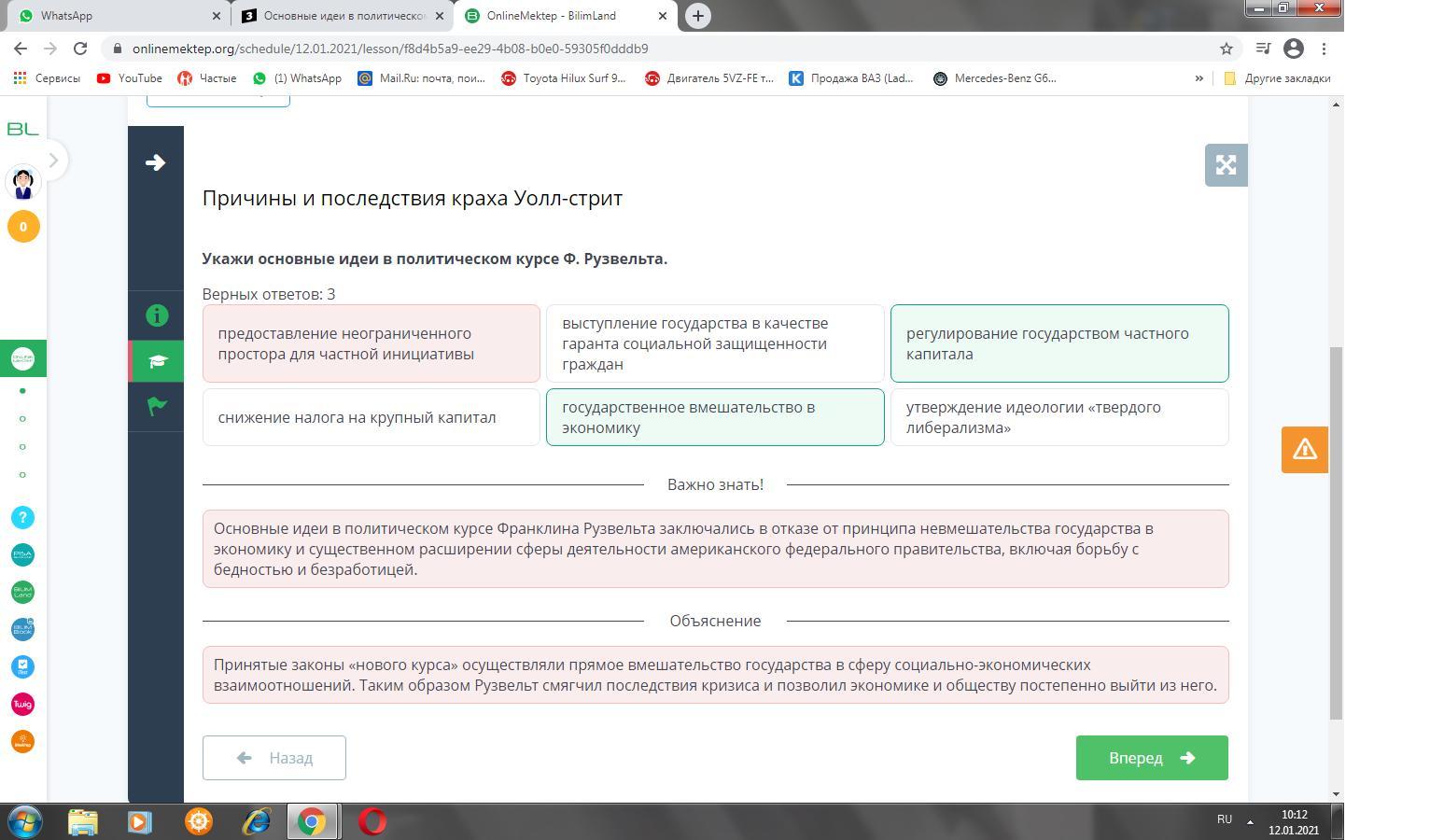This screenshot has height=840, width=1444.
Task: Select the OnlineMektep - BilimLand tab
Action: [x=568, y=16]
